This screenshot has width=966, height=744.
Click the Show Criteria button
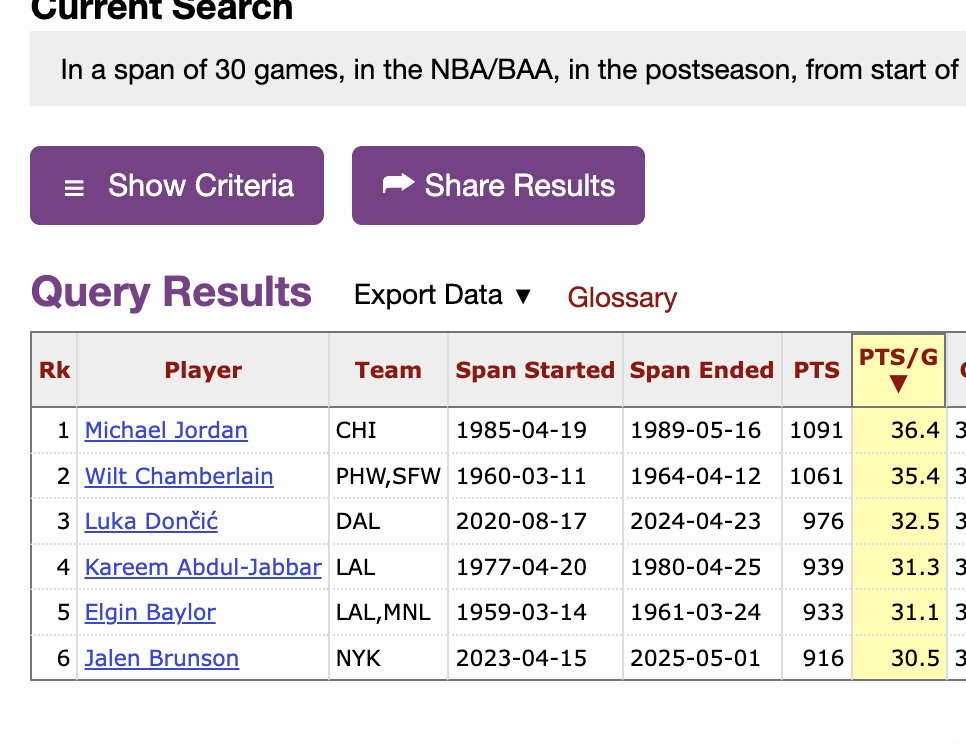point(177,186)
